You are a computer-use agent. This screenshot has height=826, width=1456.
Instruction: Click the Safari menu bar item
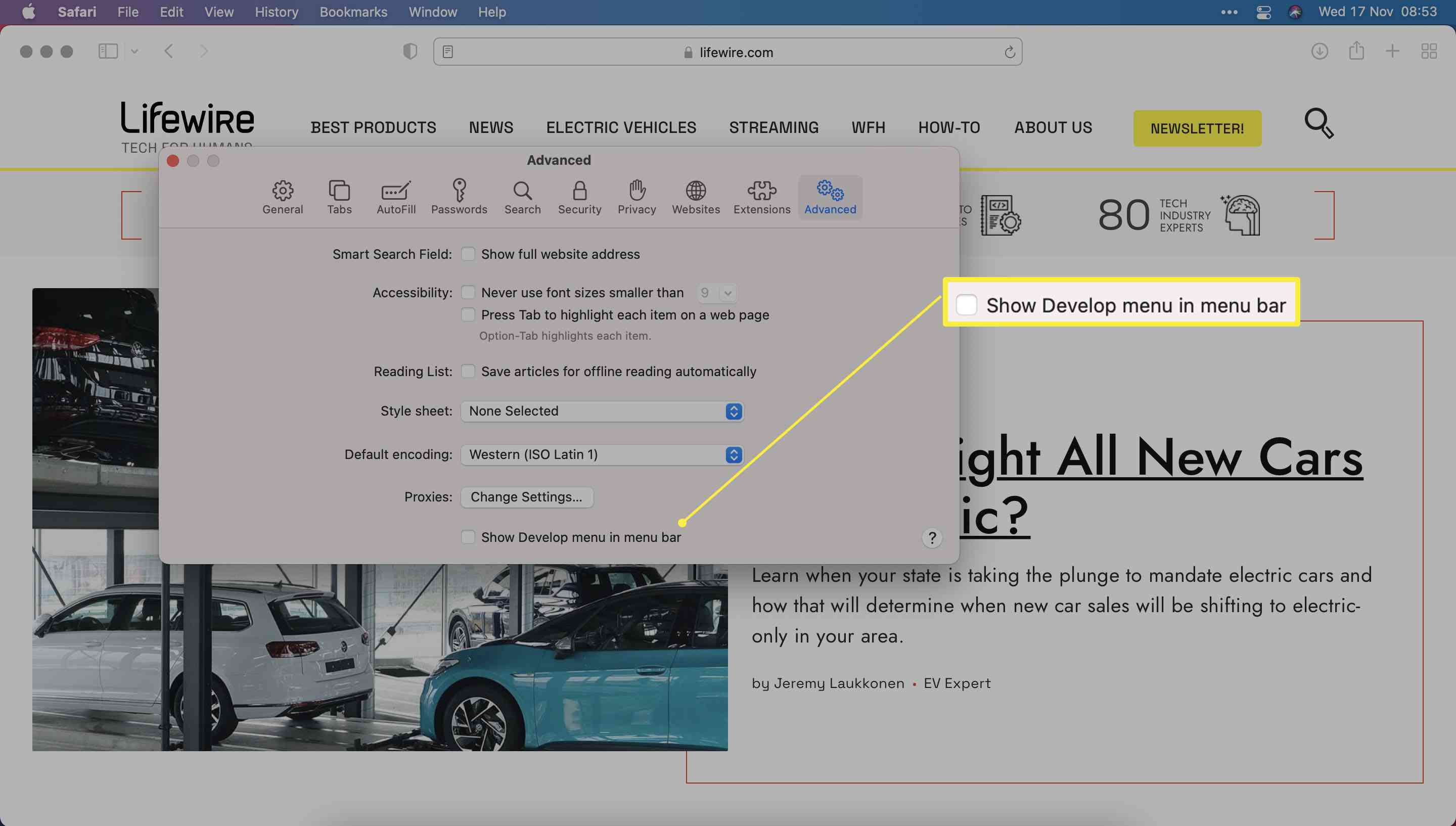[x=76, y=11]
